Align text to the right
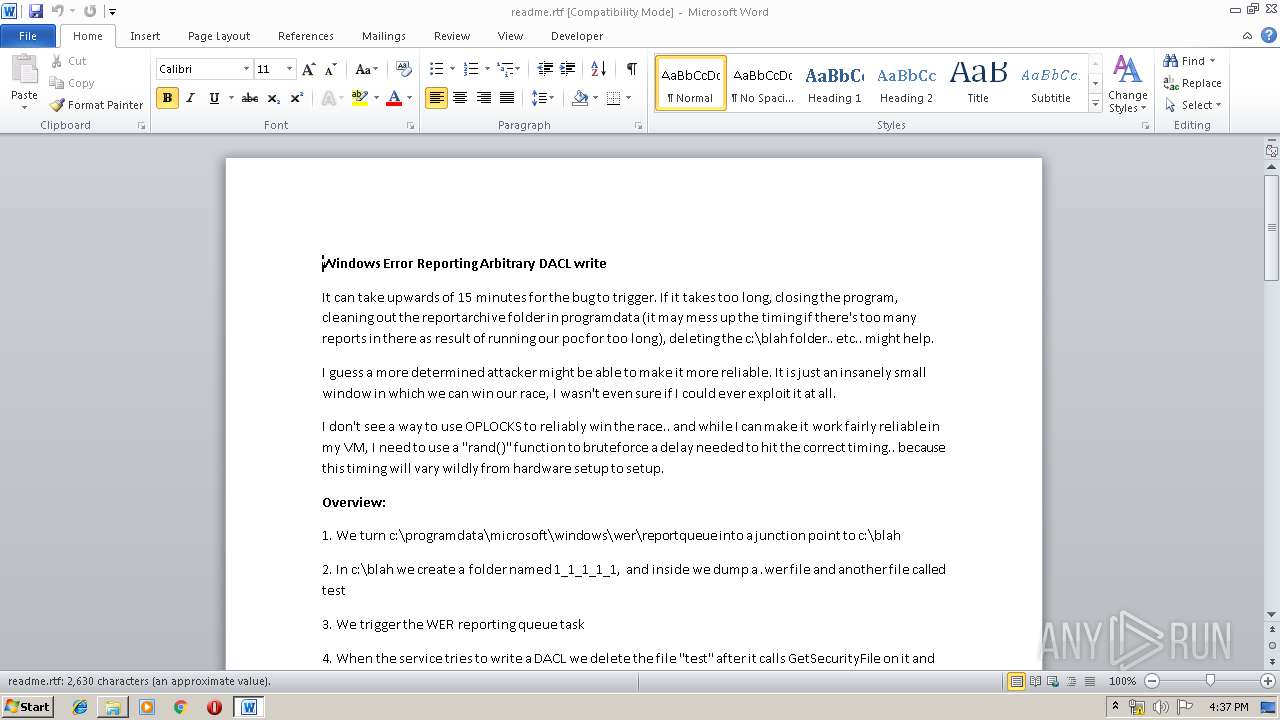 [x=483, y=98]
